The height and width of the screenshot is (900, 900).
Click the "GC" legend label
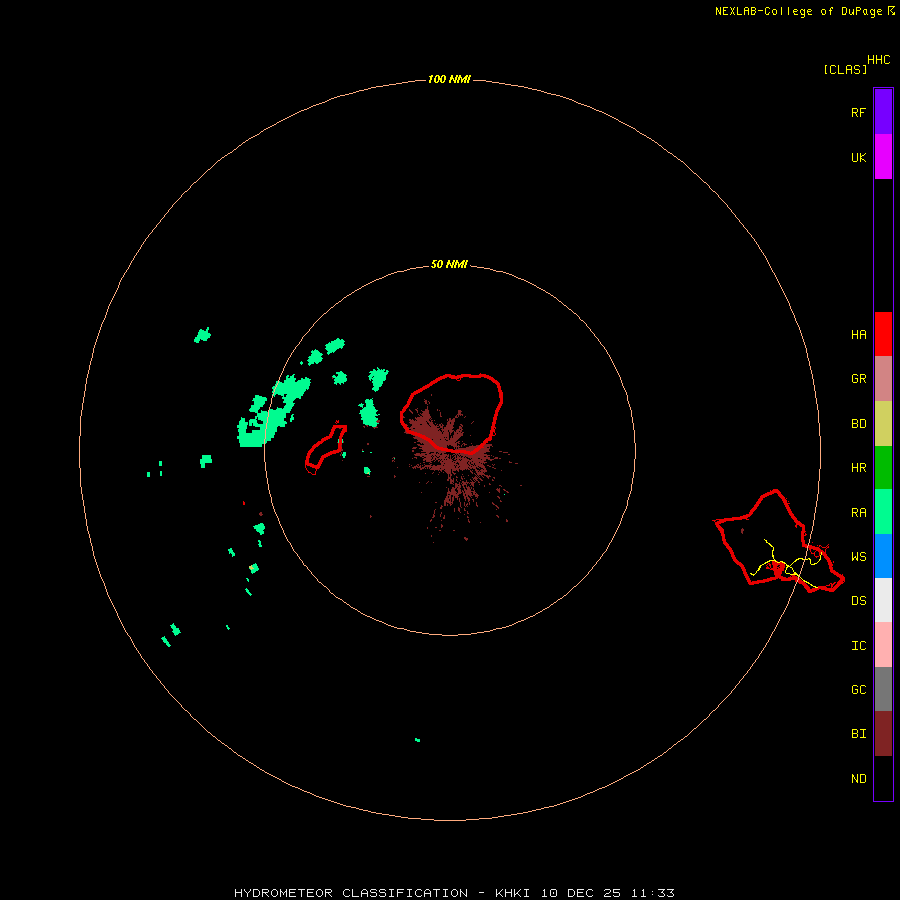tap(859, 690)
